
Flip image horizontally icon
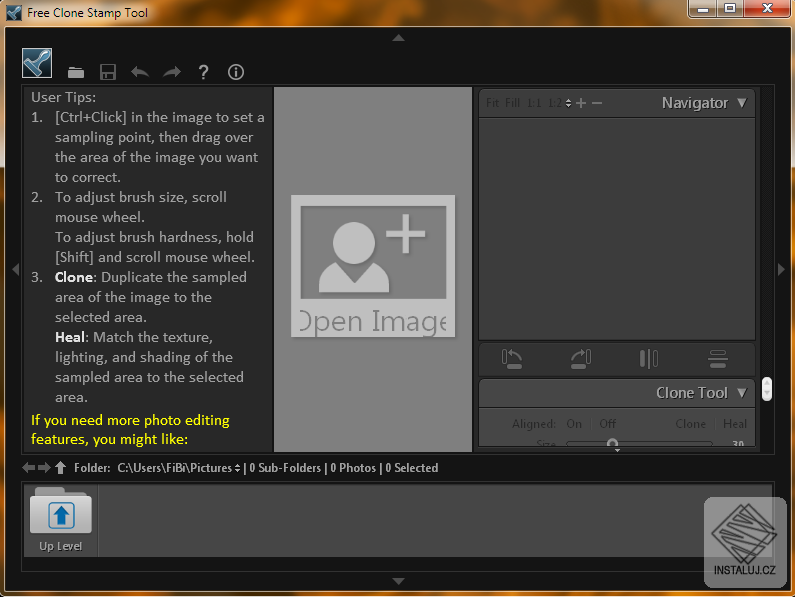[649, 359]
